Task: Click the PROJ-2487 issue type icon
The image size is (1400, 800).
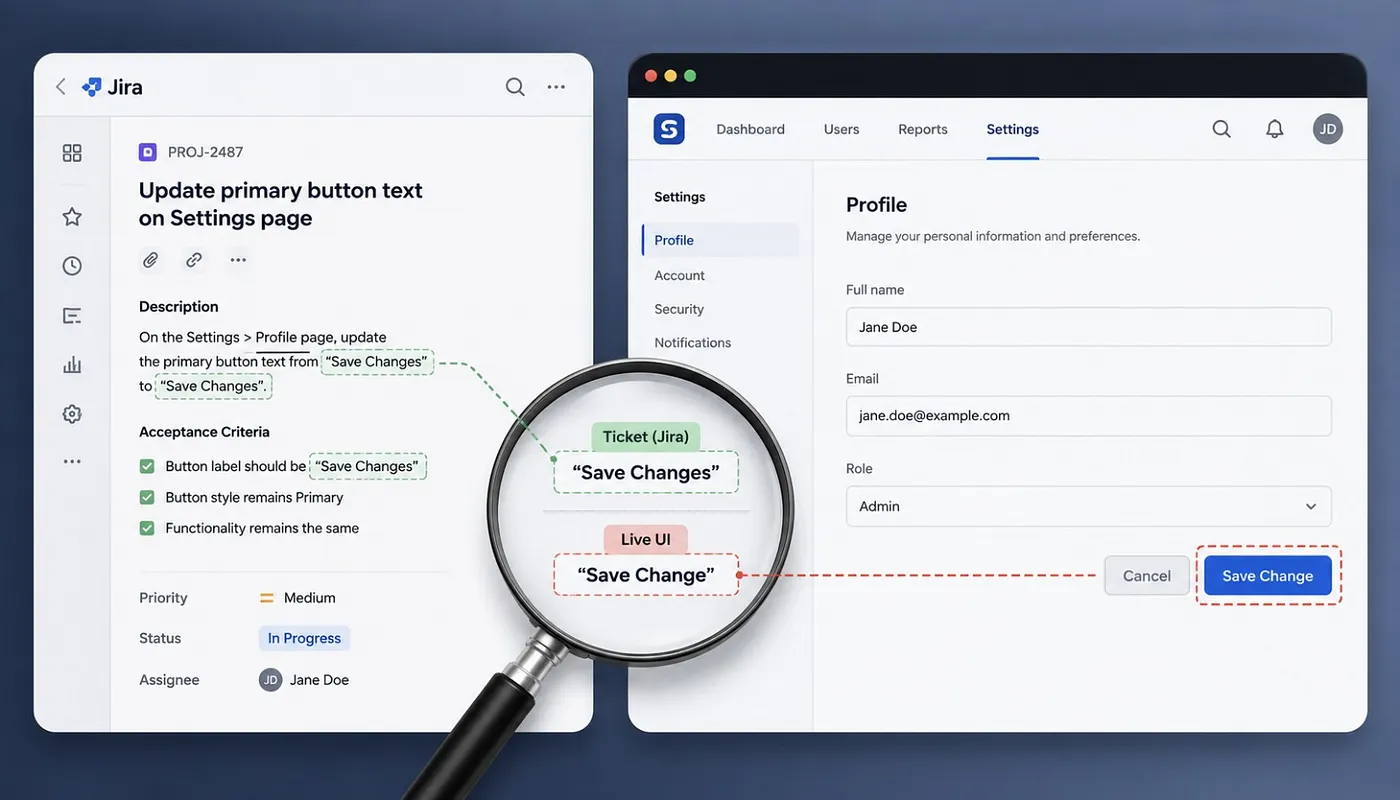Action: tap(148, 152)
